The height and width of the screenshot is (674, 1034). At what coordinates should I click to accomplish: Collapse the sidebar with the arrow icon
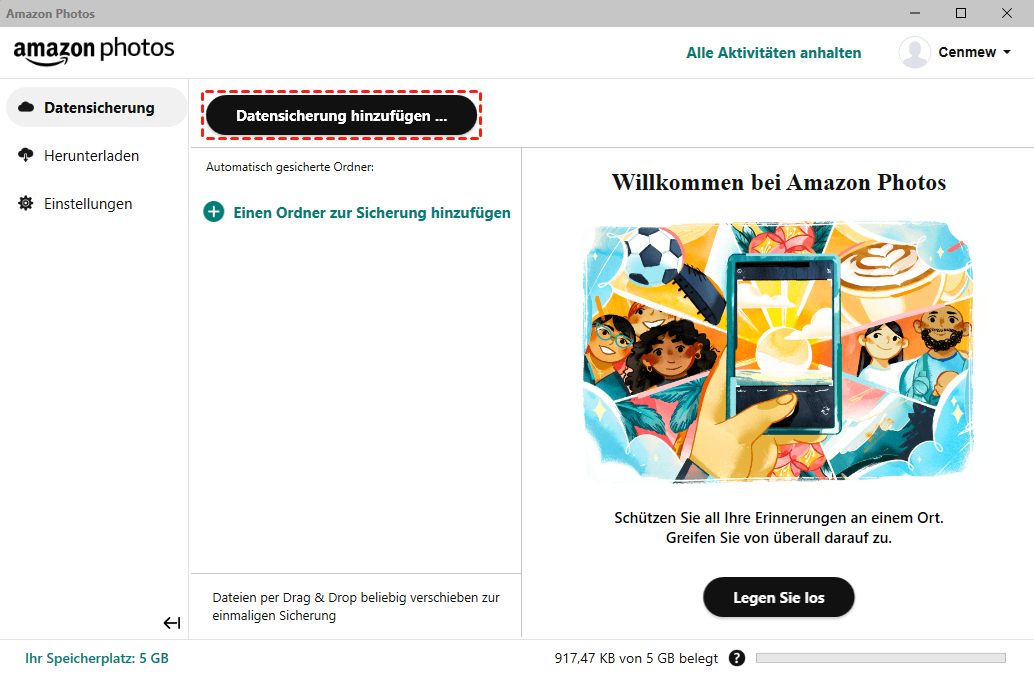[x=171, y=623]
